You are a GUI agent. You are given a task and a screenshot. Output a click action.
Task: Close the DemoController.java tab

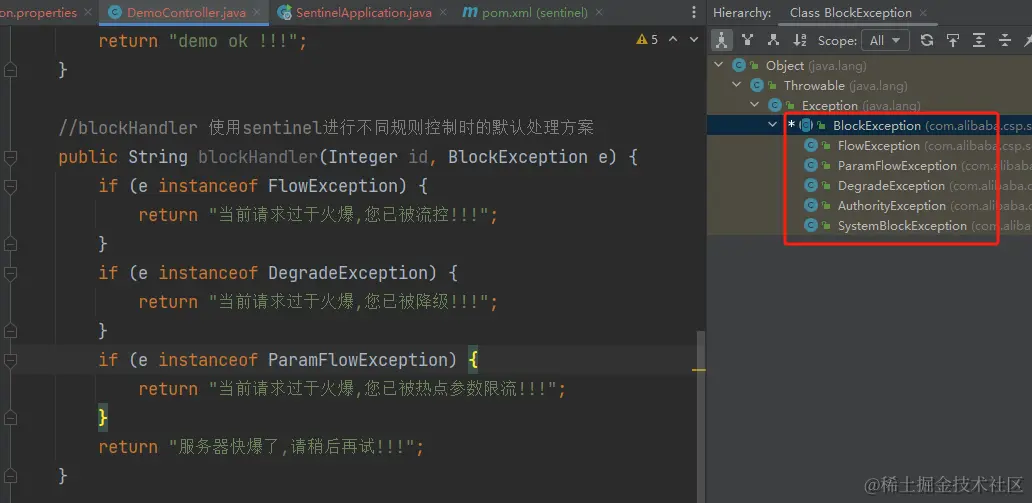click(x=256, y=13)
